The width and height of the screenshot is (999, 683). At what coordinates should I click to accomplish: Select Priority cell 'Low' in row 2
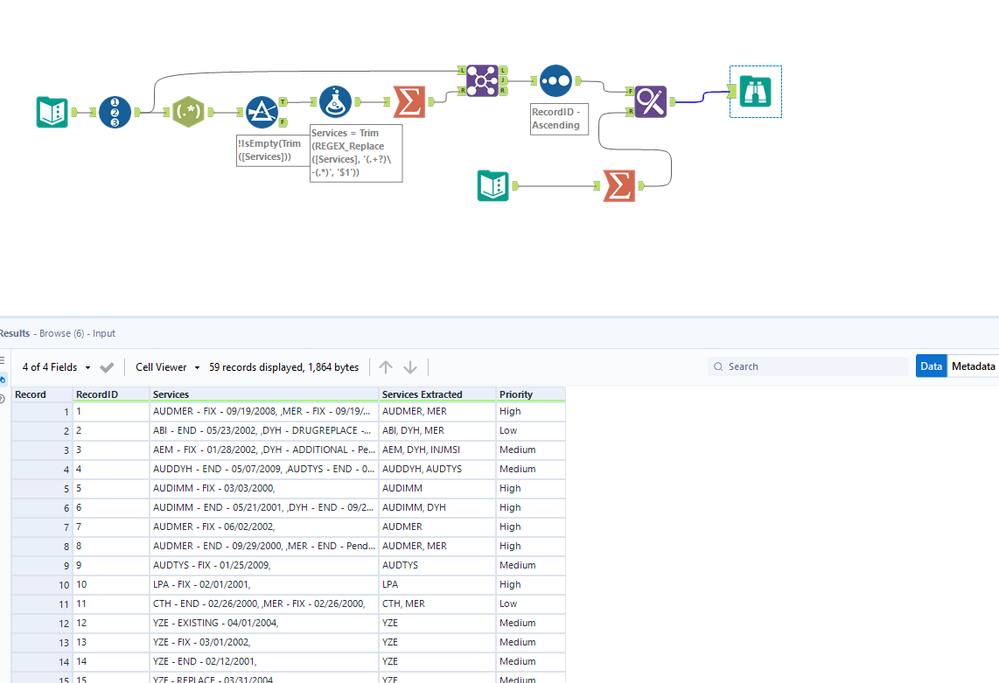(531, 431)
